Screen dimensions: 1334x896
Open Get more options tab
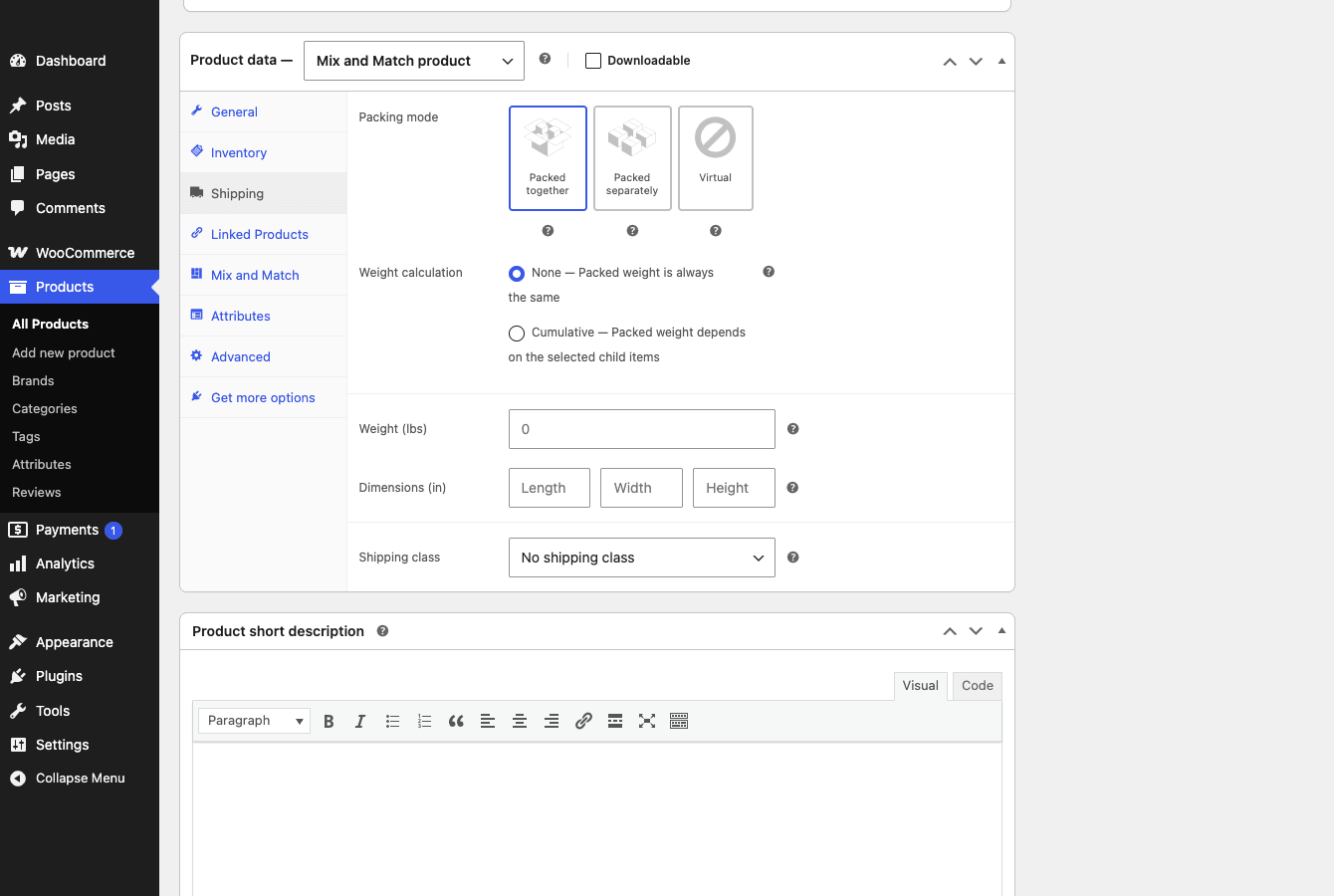pos(264,397)
